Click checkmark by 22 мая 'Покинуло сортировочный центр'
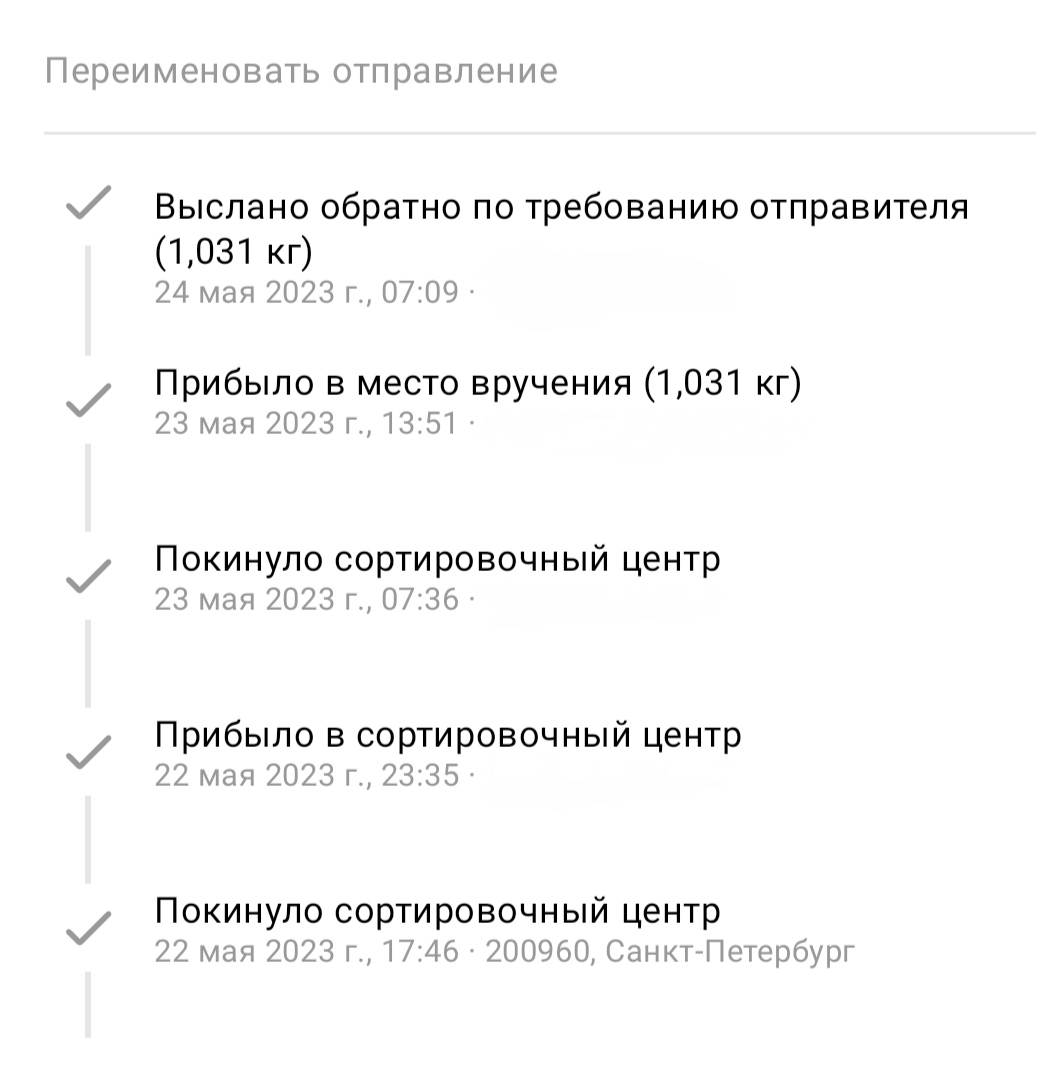Screen dimensions: 1041x1071 (x=88, y=928)
